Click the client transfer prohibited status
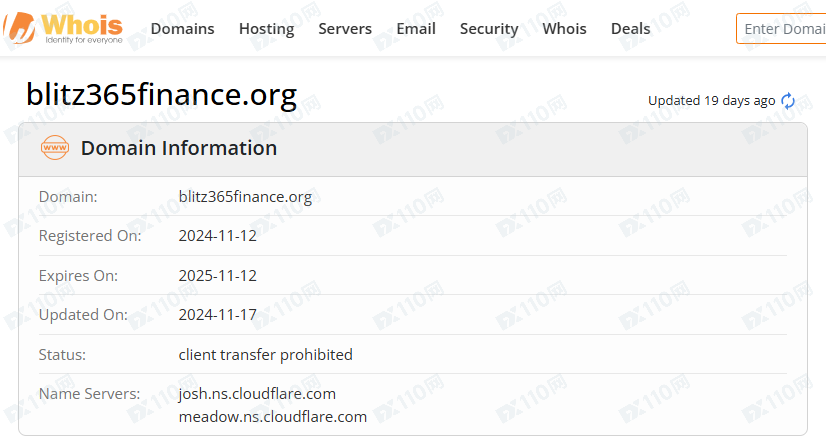 [x=265, y=355]
